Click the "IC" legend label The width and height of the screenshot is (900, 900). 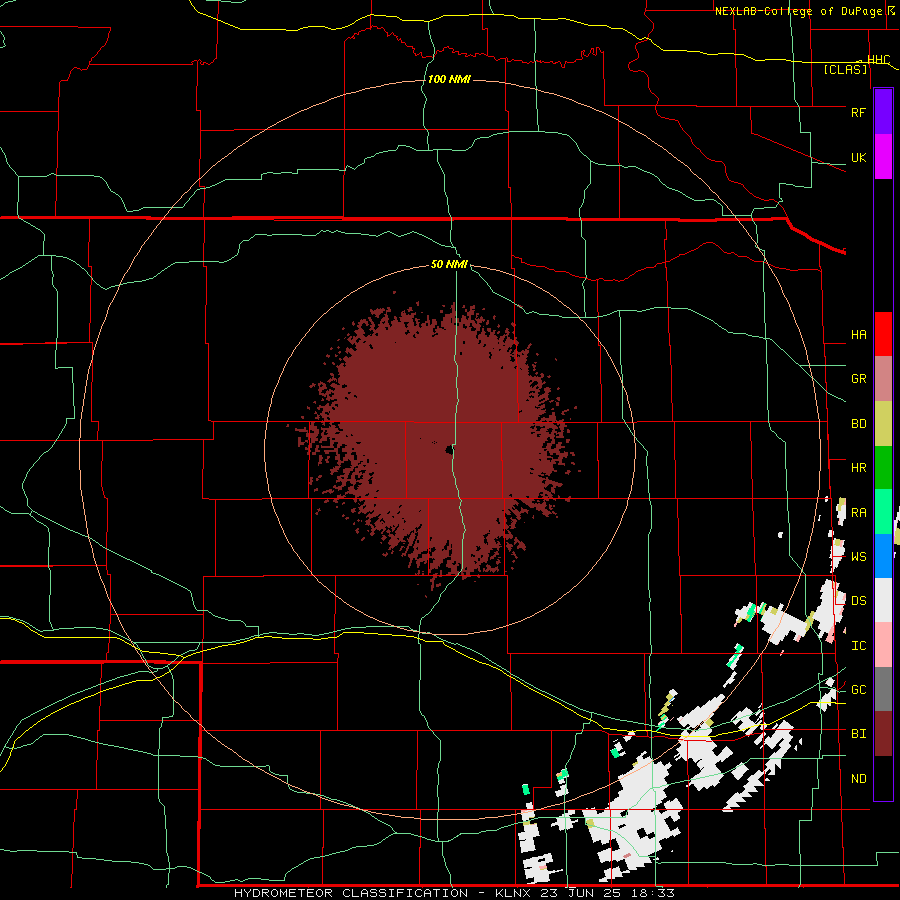pyautogui.click(x=858, y=645)
